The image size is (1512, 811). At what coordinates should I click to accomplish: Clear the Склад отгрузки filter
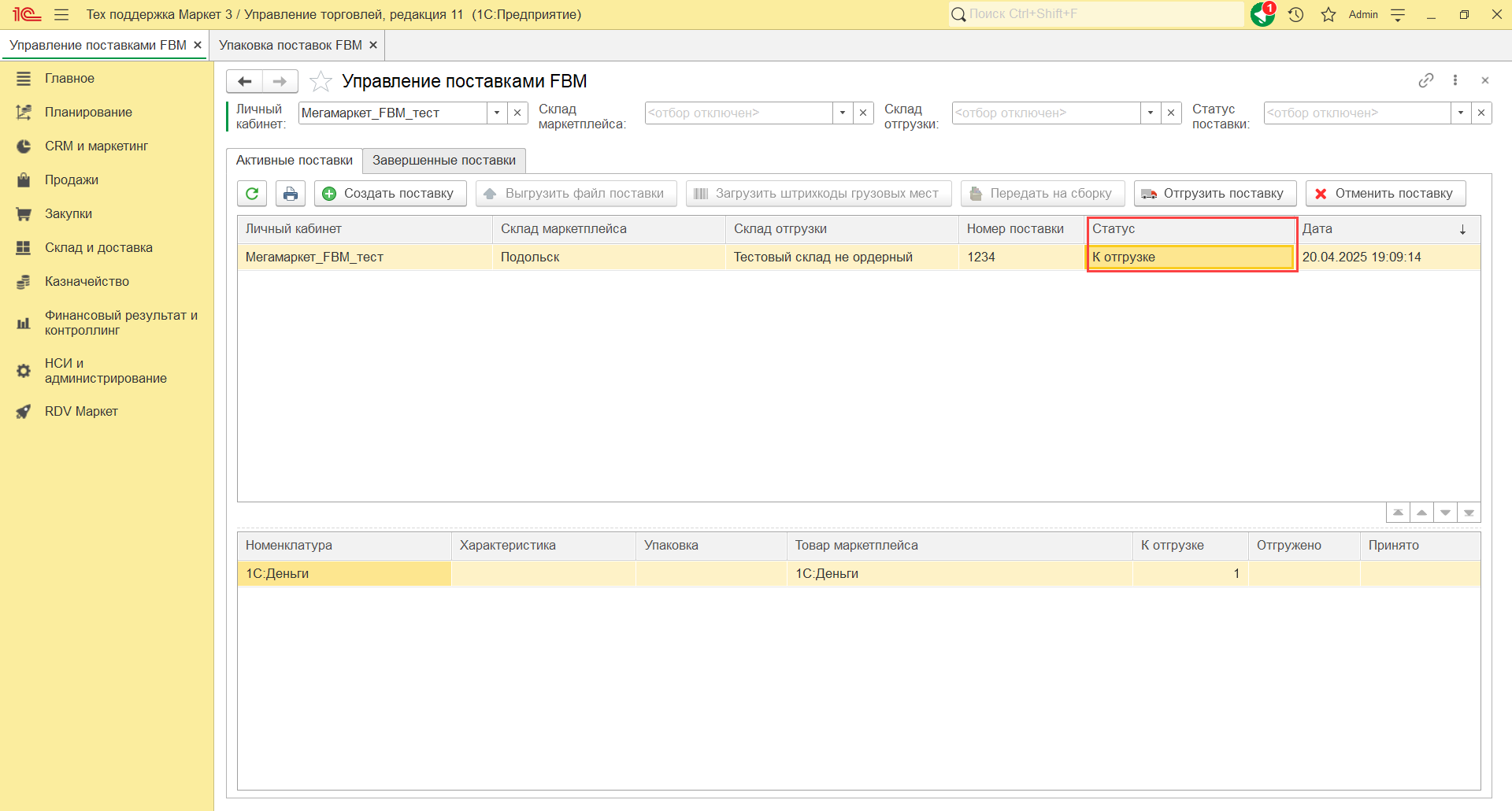point(1171,113)
